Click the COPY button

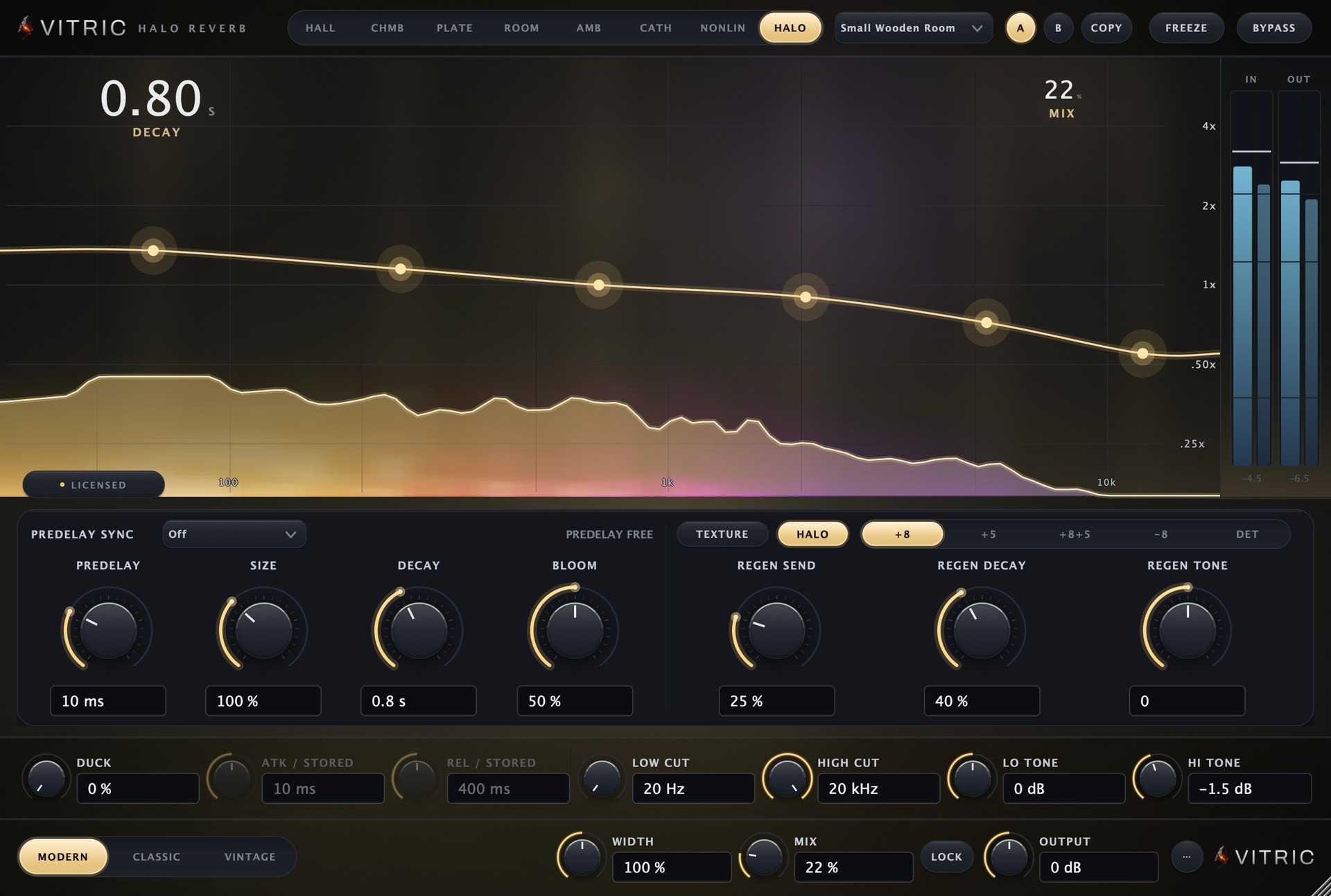[1106, 28]
